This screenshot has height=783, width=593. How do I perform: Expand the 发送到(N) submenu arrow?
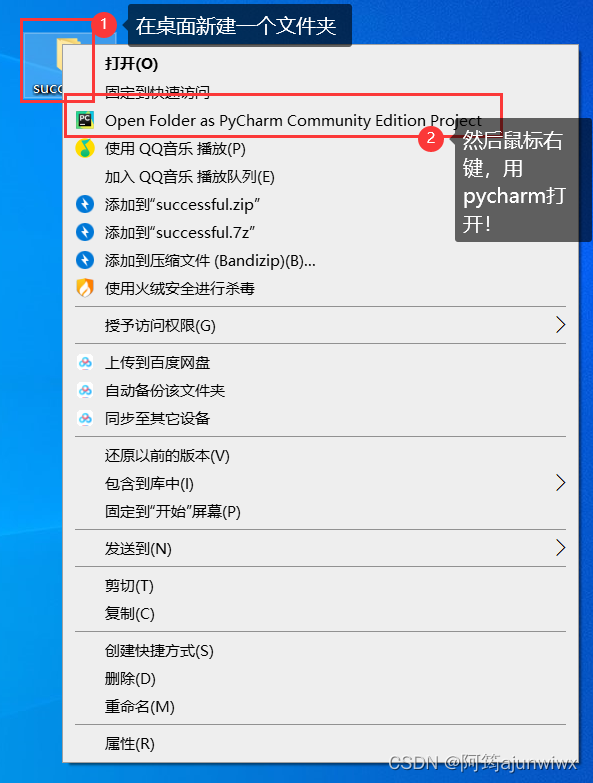560,548
